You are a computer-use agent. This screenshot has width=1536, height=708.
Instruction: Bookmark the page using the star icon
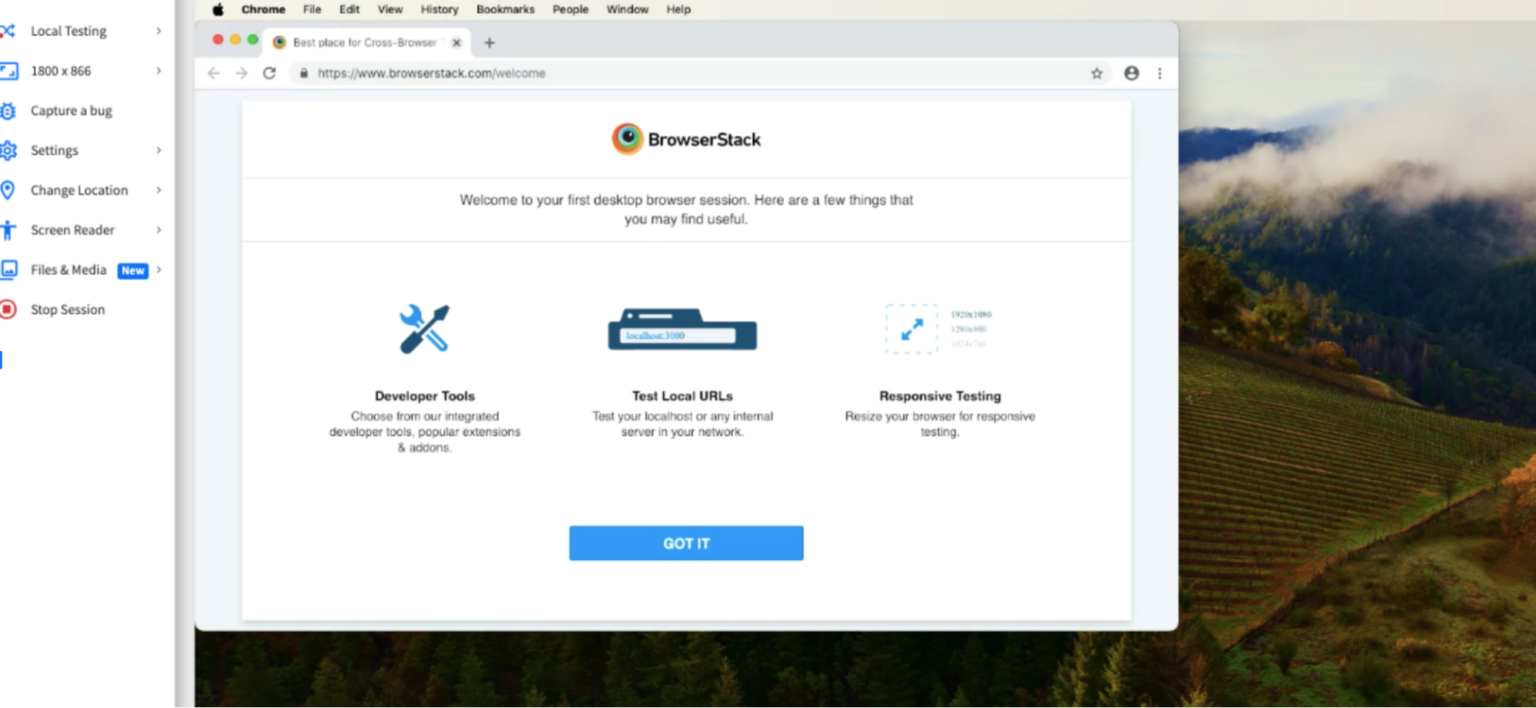point(1096,73)
